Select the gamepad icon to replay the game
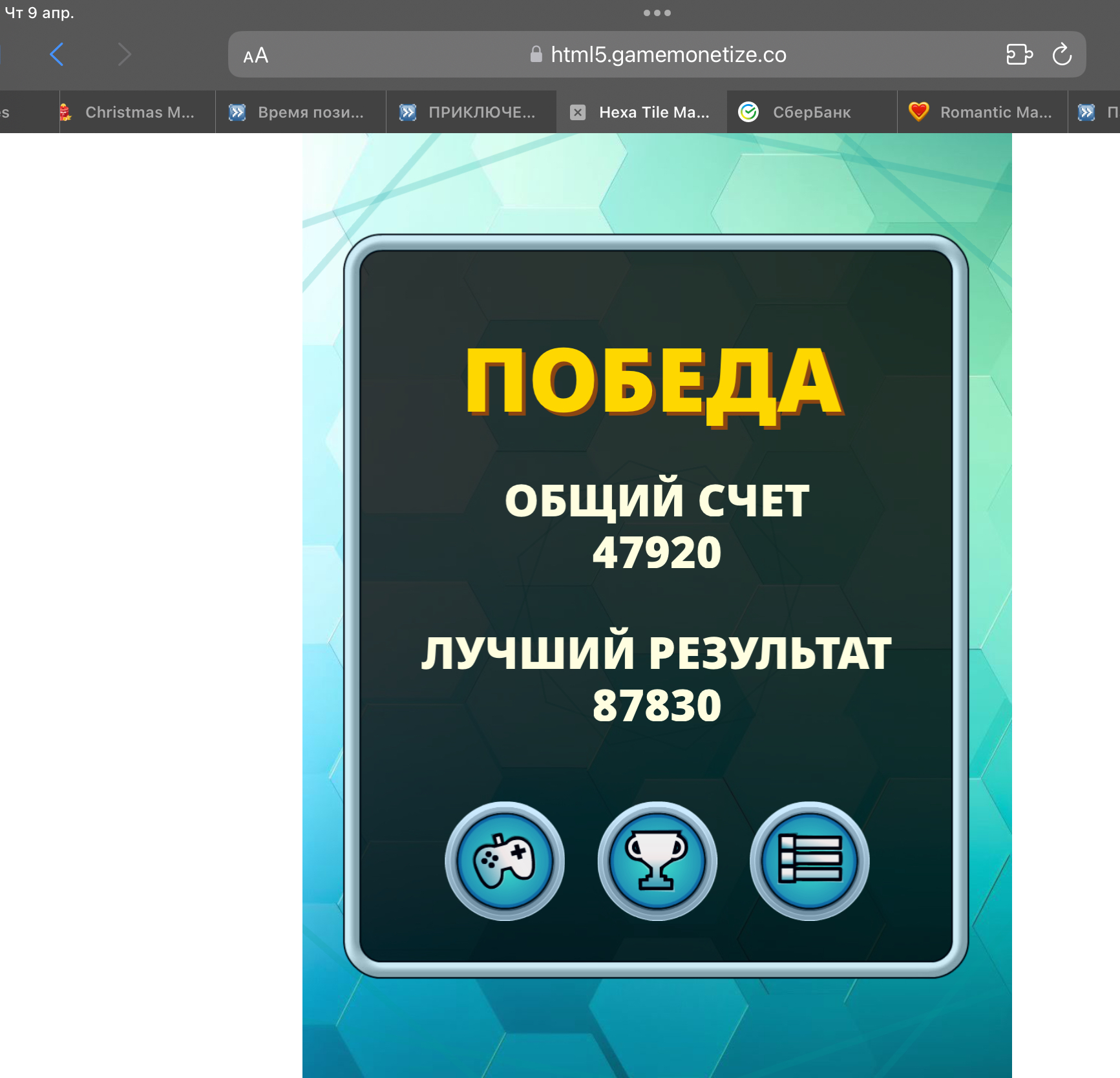 tap(506, 861)
